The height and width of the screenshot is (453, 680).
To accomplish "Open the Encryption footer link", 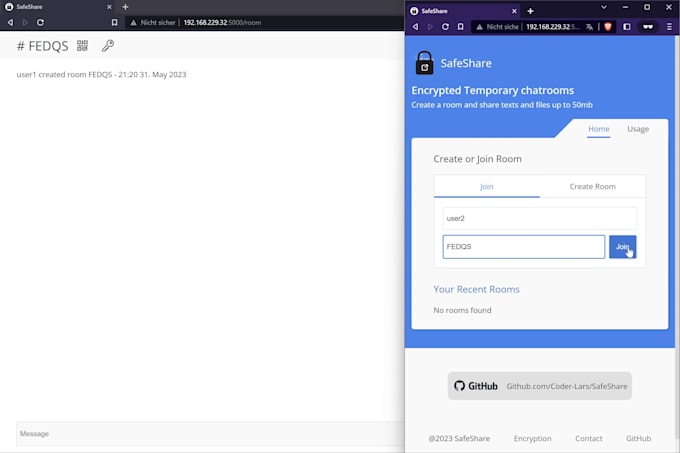I will 533,438.
